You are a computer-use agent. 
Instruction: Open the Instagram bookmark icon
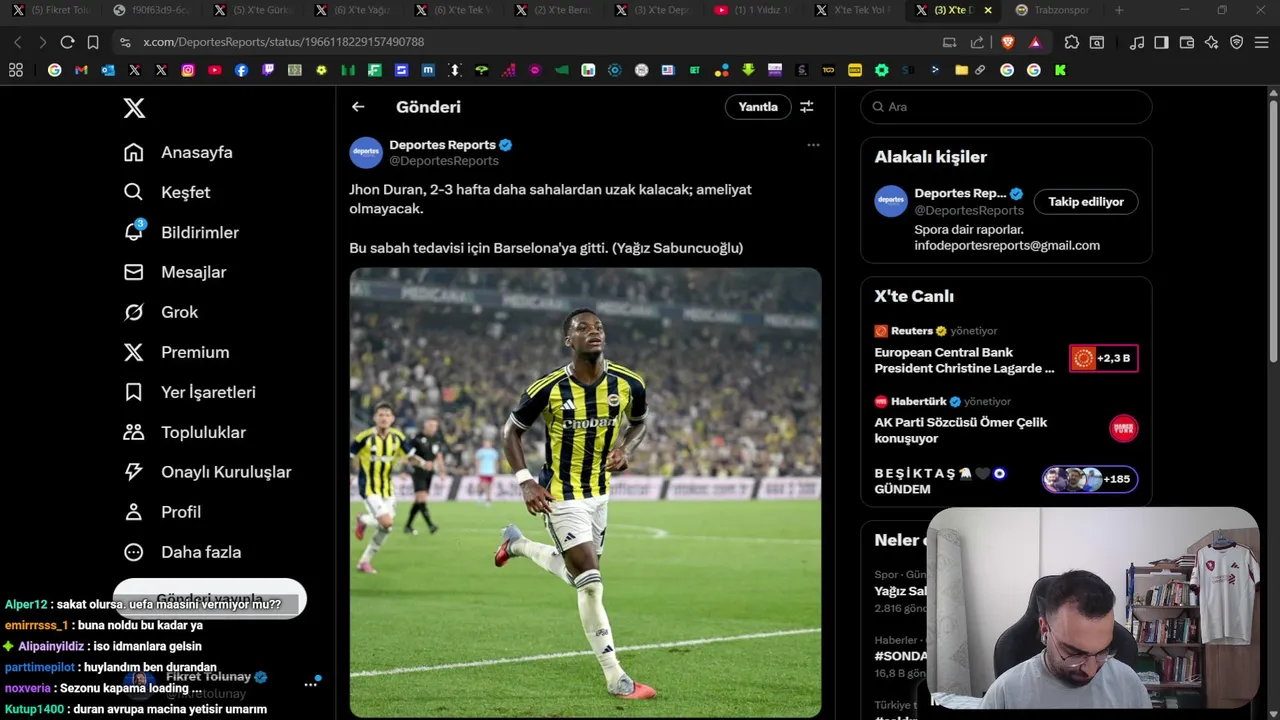[x=188, y=70]
